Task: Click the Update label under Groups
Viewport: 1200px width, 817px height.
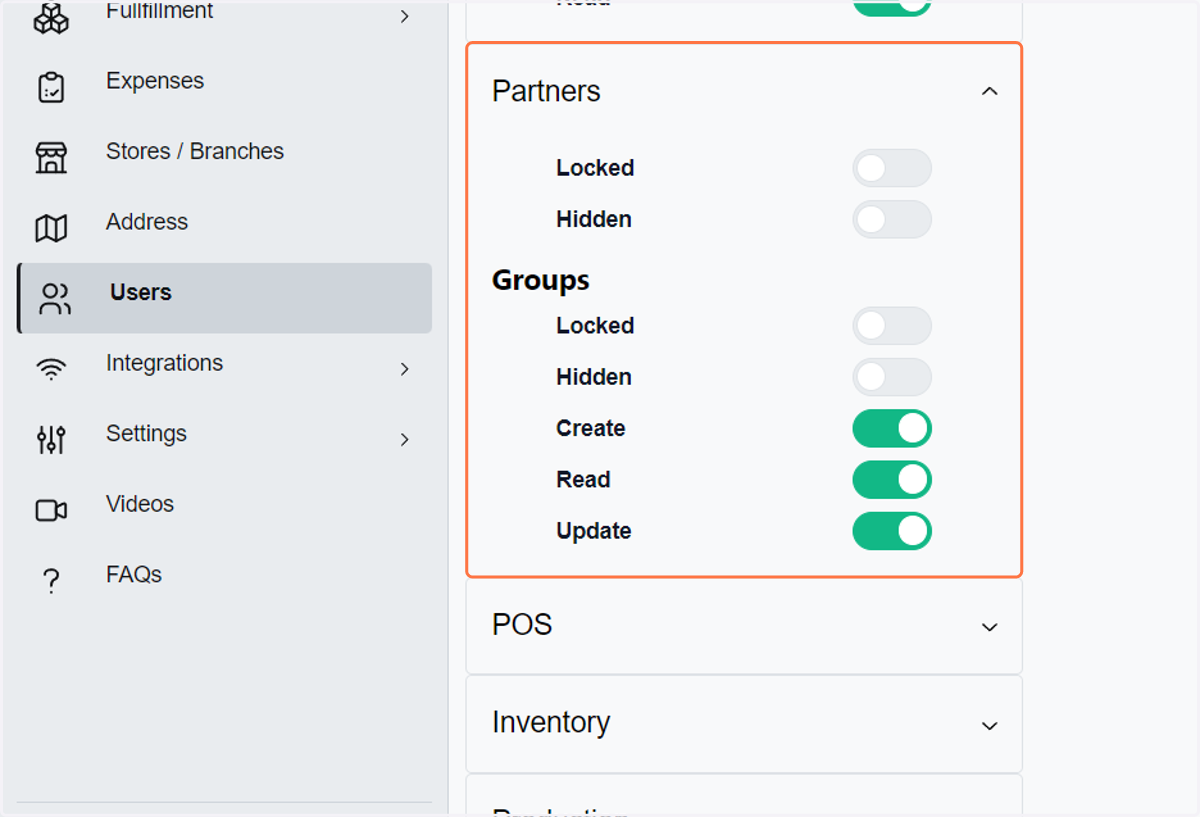Action: [x=594, y=531]
